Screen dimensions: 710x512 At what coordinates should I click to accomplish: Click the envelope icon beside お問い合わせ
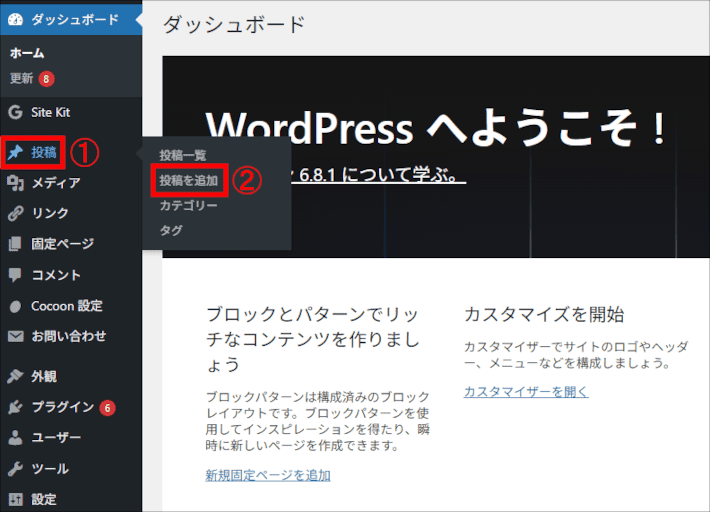[15, 336]
